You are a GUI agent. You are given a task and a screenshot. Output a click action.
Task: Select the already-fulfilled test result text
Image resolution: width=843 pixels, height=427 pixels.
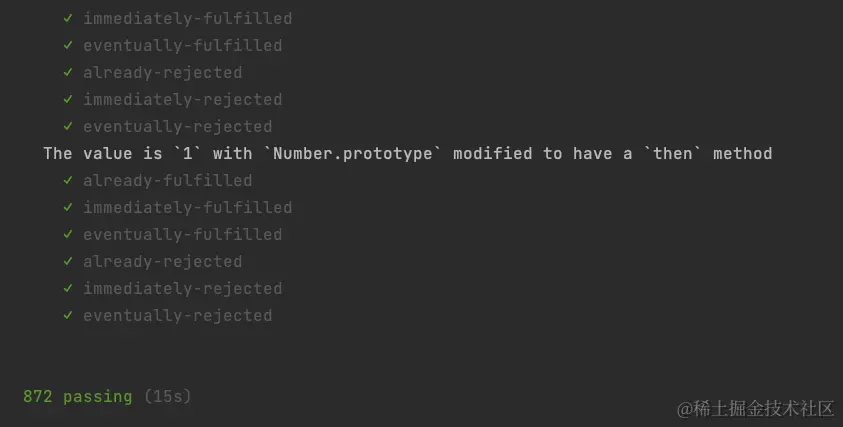[x=167, y=181]
